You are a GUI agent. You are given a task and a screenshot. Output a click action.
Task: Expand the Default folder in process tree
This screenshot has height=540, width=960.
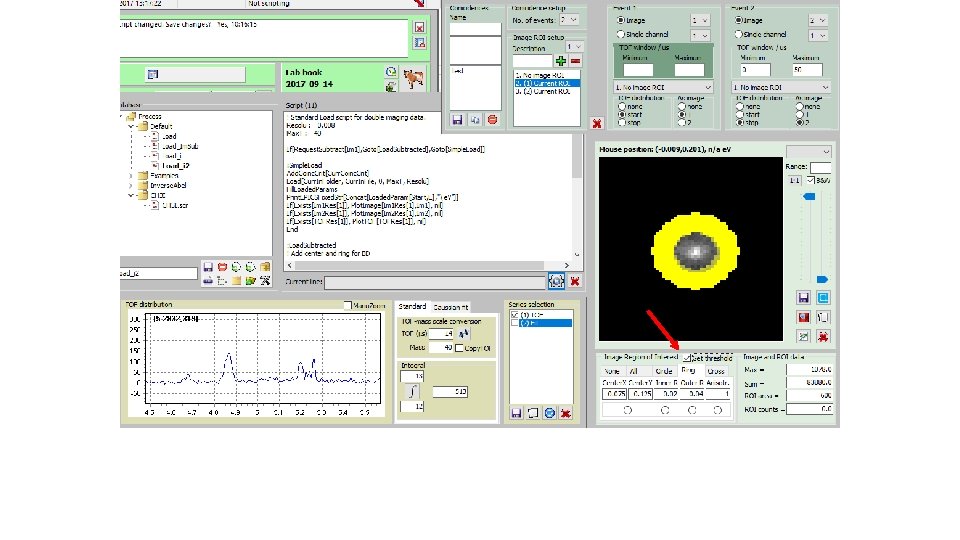click(129, 127)
